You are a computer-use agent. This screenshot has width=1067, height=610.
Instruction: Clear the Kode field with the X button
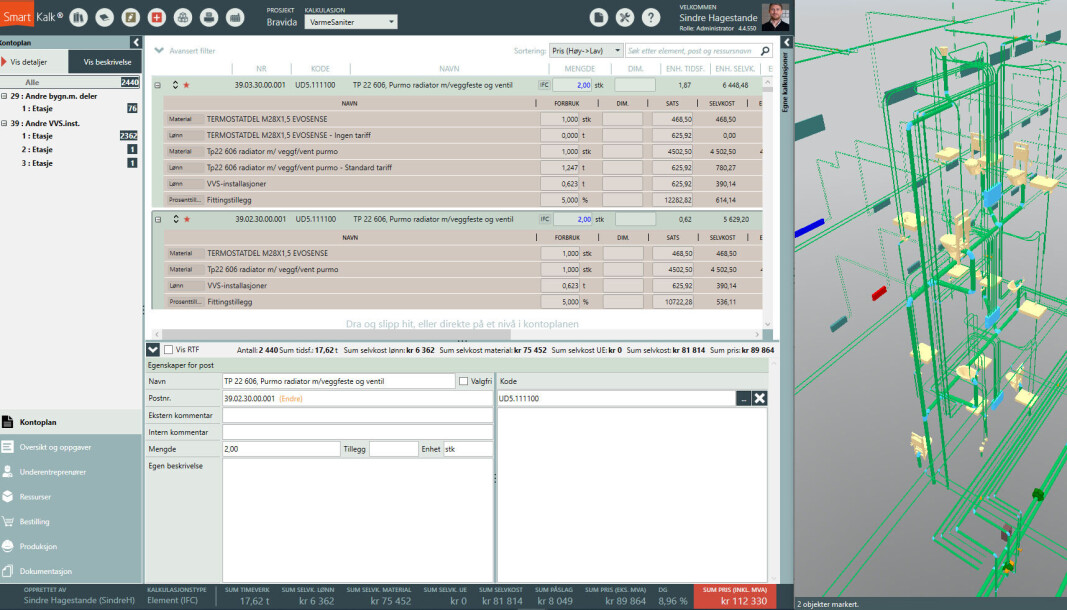coord(759,398)
